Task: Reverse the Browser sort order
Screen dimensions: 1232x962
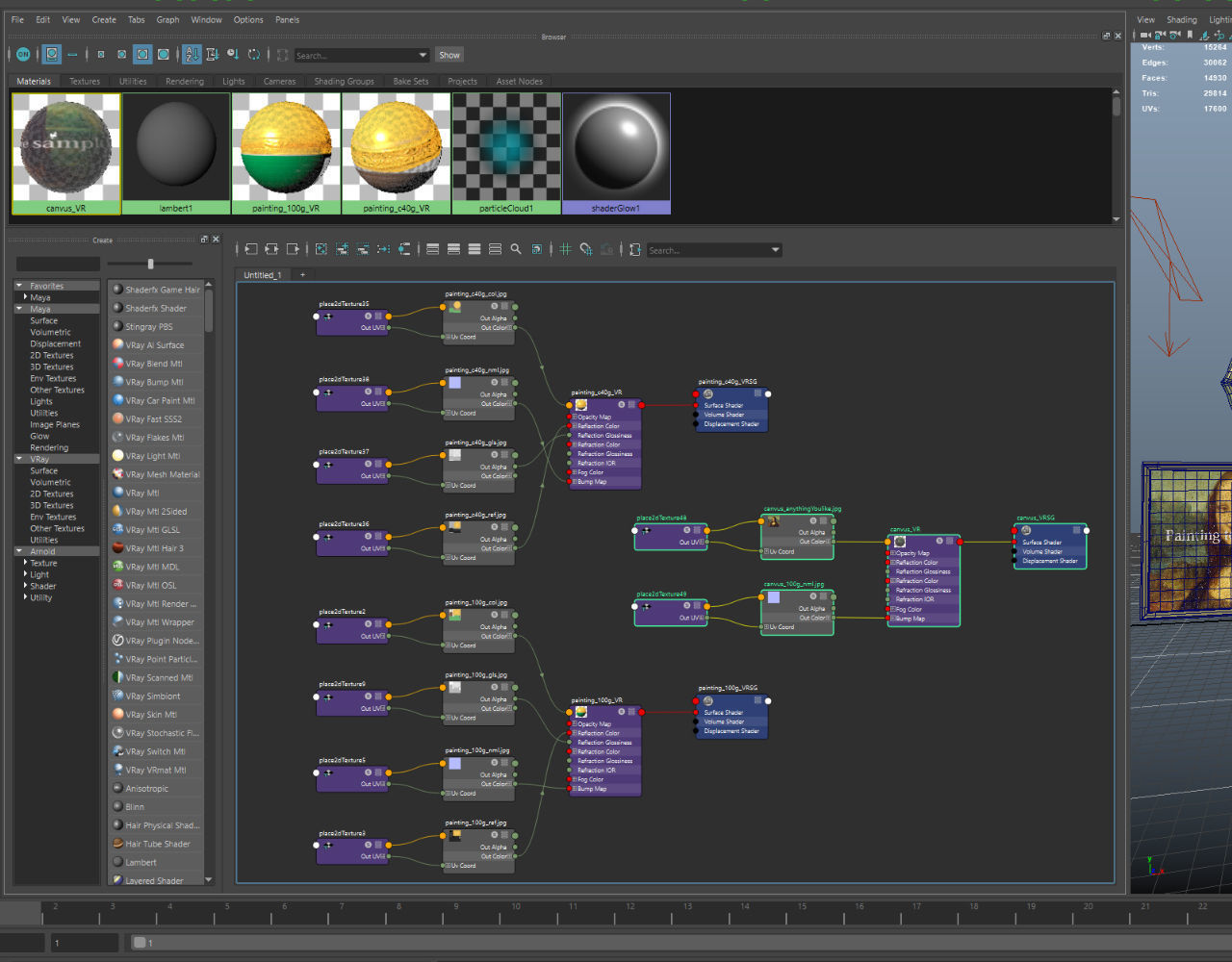Action: point(254,55)
